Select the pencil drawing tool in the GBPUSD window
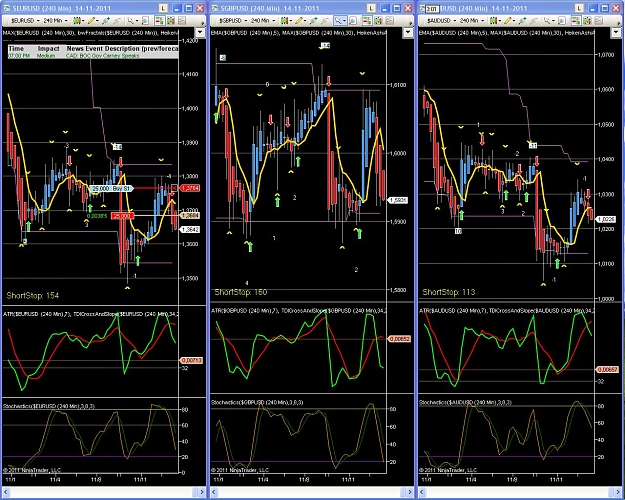Screen dimensions: 625x500 (301, 20)
